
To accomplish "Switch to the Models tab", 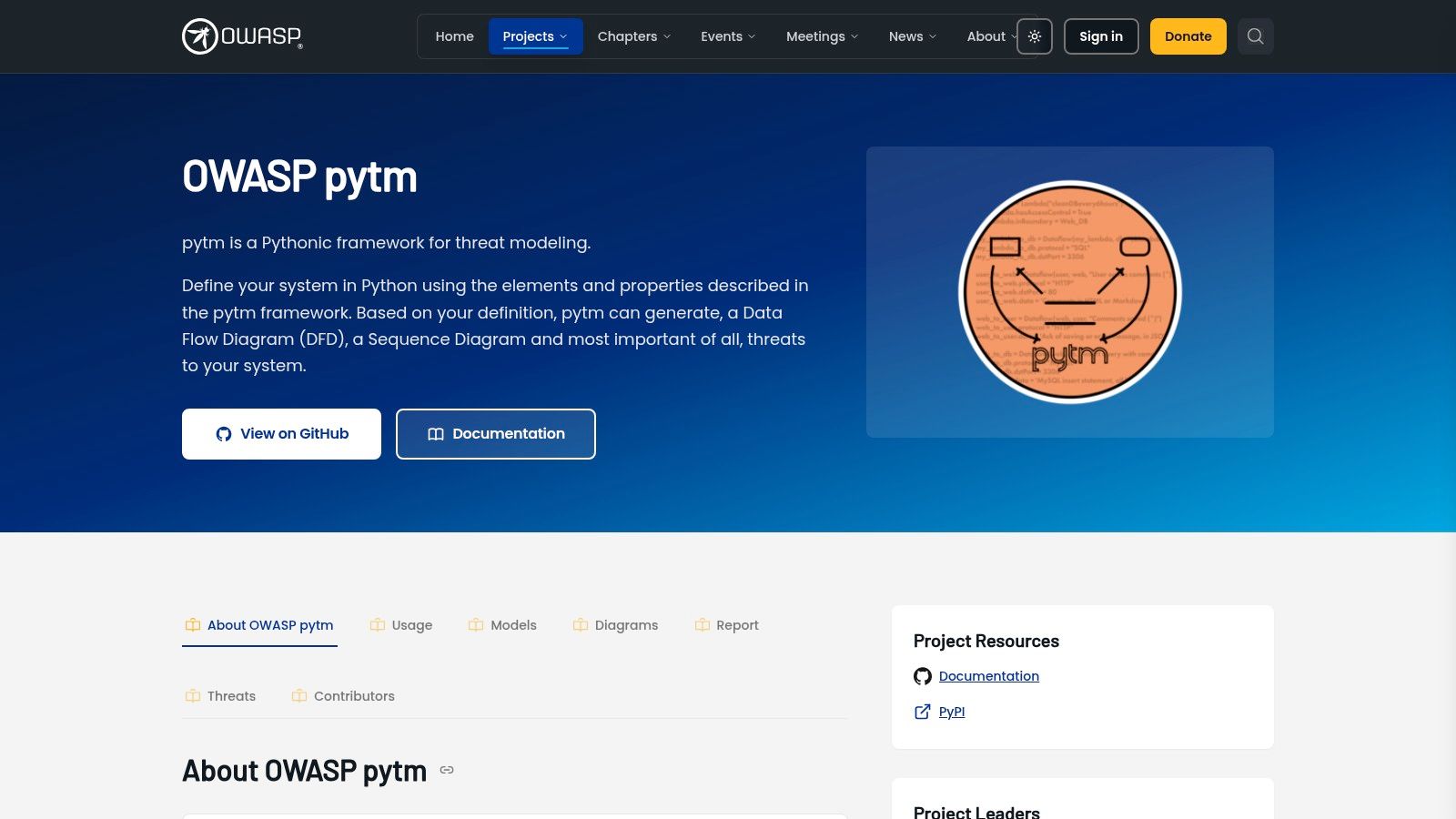I will pyautogui.click(x=502, y=625).
